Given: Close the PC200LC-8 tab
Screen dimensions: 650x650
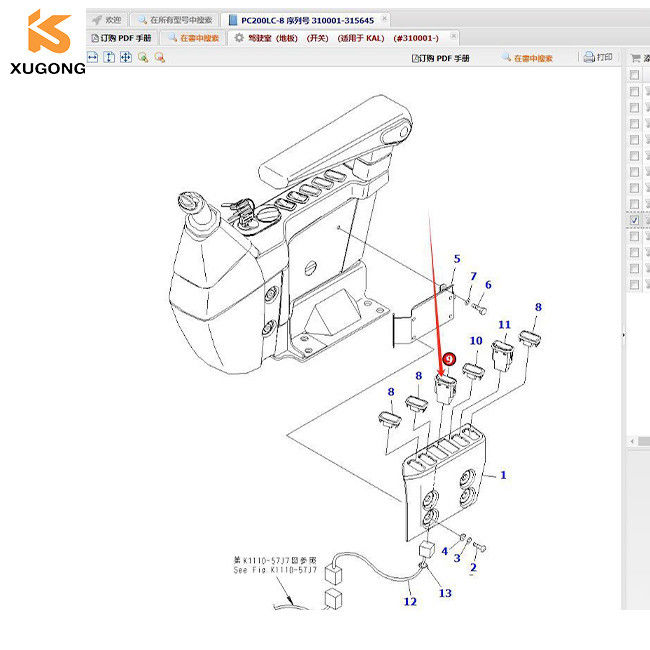Looking at the screenshot, I should [x=386, y=19].
